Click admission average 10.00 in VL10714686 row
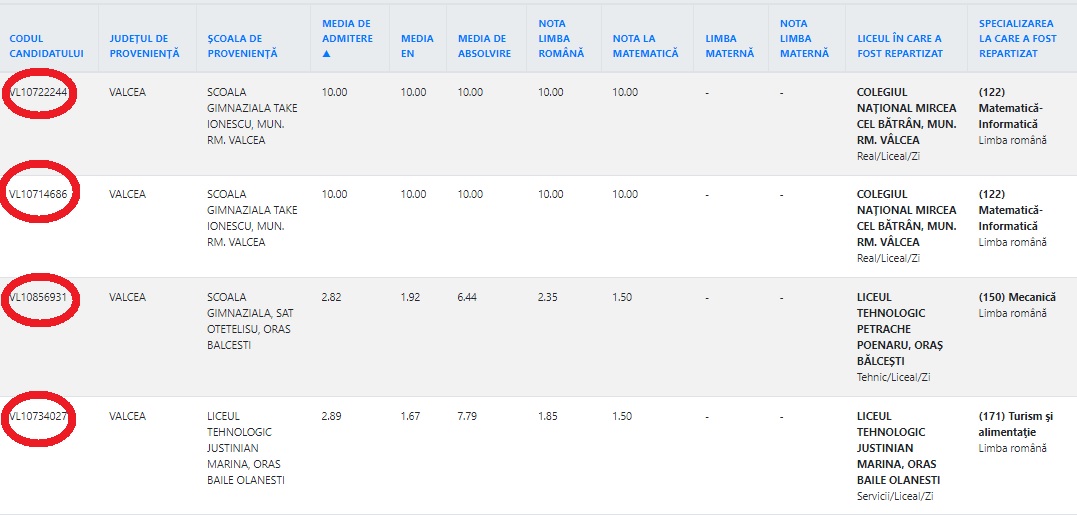Viewport: 1077px width, 515px height. 335,194
